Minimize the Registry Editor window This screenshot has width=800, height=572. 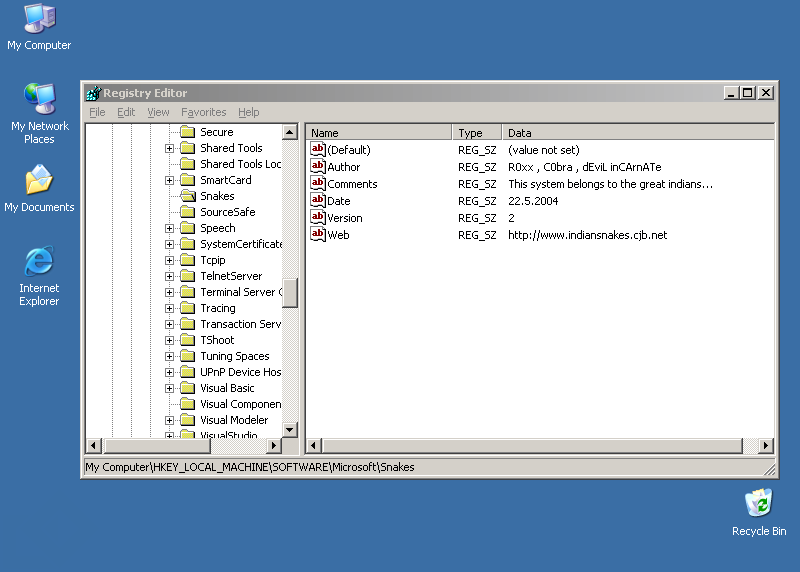[731, 93]
